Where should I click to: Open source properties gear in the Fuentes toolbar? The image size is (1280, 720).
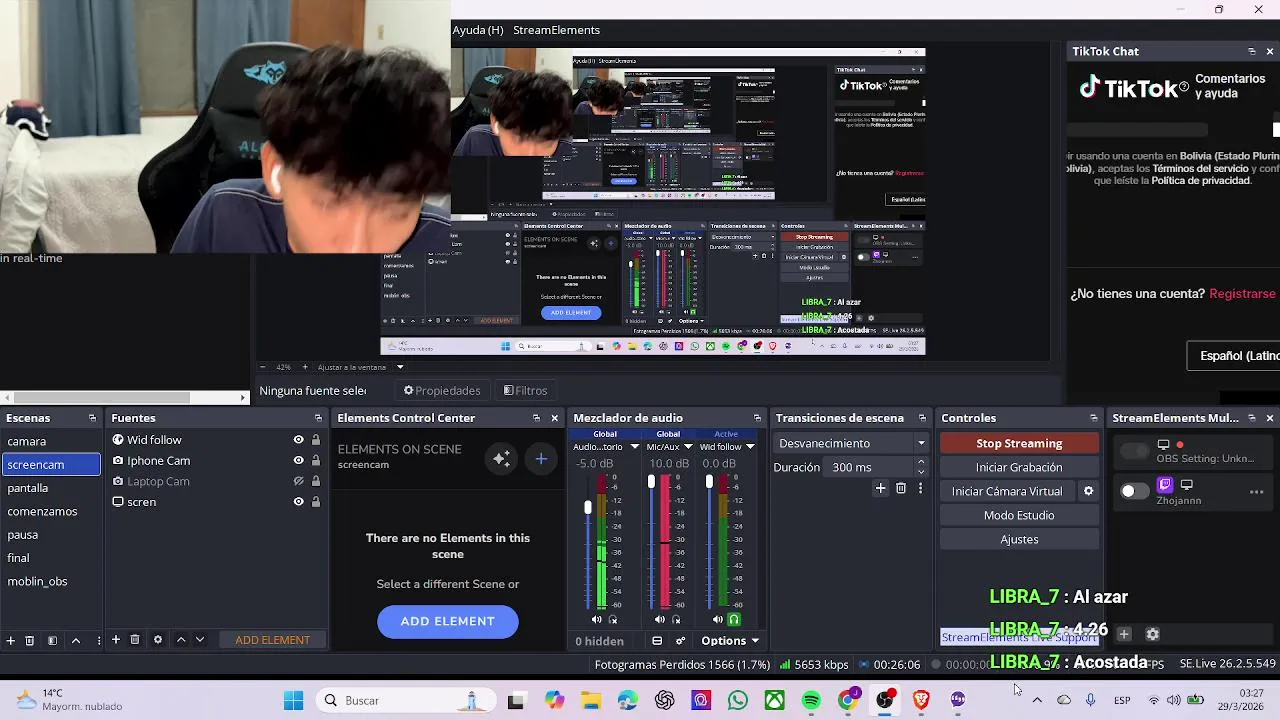[157, 640]
